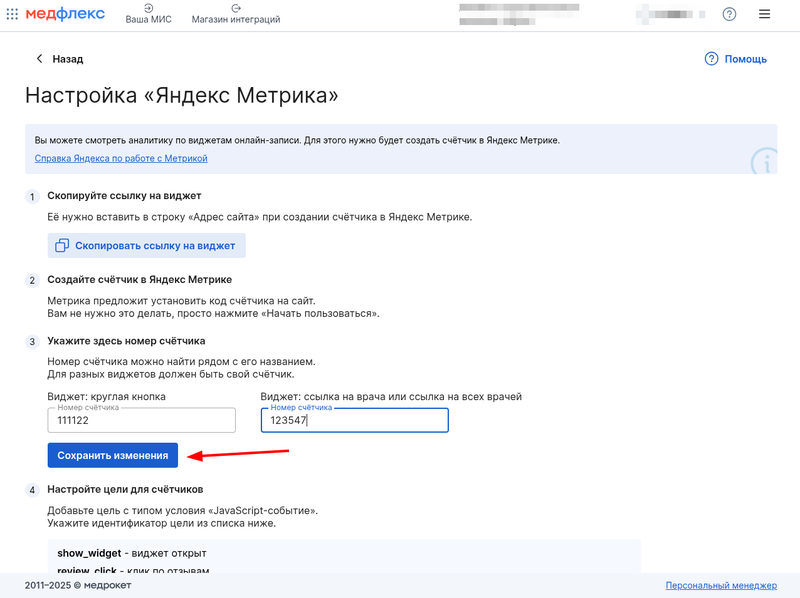Click step title Создайте счётчик в Яндекс Метрике

pyautogui.click(x=140, y=280)
